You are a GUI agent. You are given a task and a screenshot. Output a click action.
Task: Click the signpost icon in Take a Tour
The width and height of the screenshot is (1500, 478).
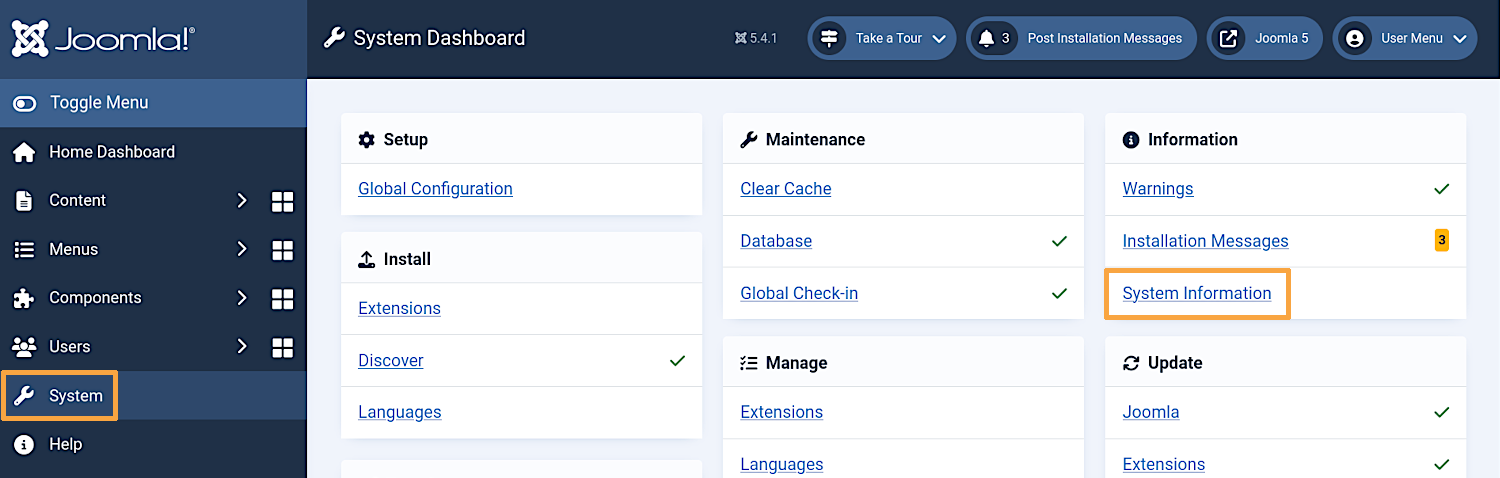point(829,39)
